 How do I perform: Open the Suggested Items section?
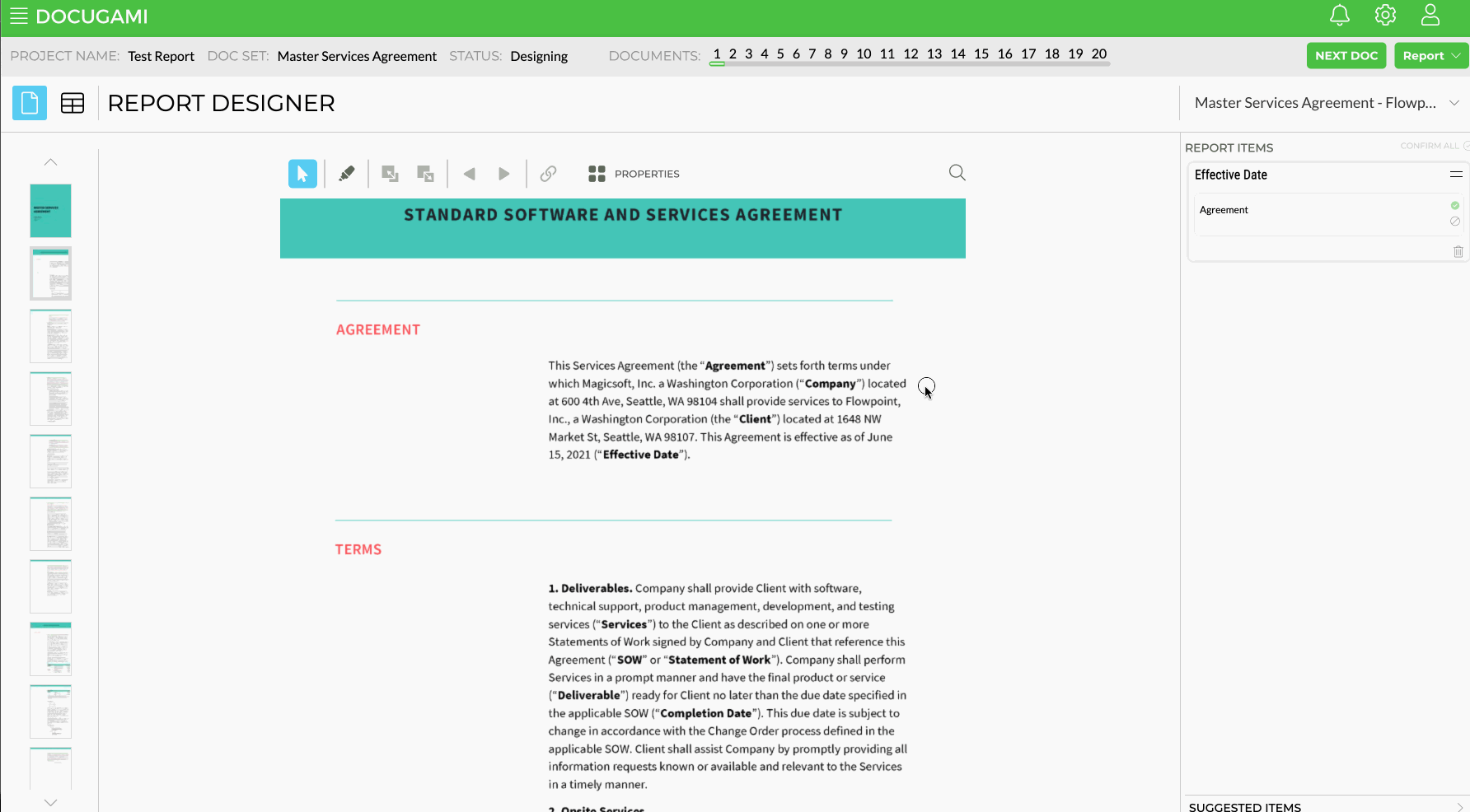click(x=1244, y=806)
